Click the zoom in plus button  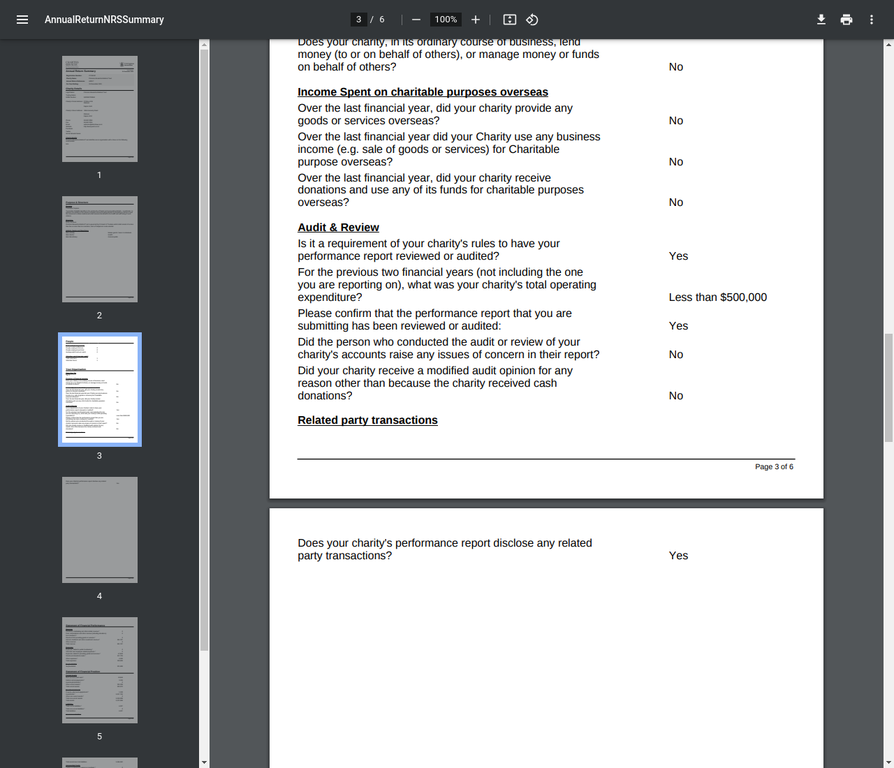click(x=475, y=20)
